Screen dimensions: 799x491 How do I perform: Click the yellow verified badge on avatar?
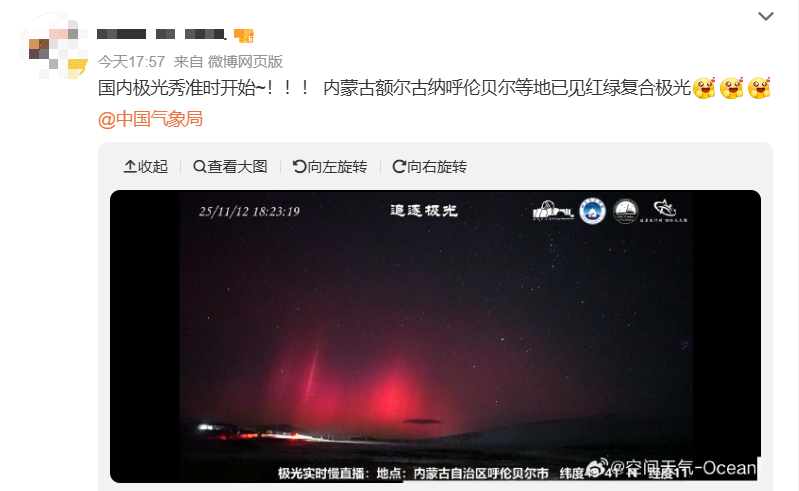pyautogui.click(x=77, y=68)
